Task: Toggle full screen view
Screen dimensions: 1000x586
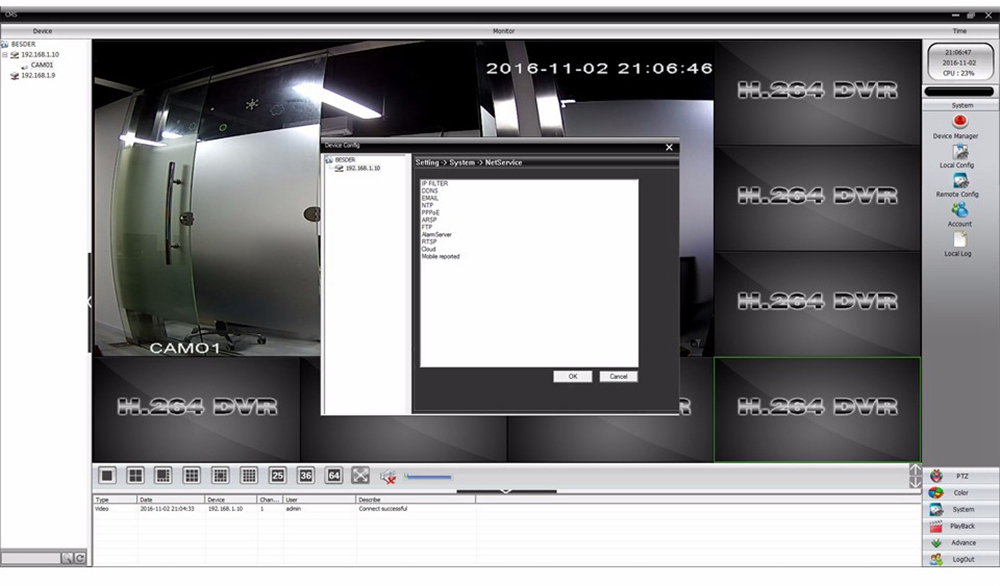Action: pos(360,475)
